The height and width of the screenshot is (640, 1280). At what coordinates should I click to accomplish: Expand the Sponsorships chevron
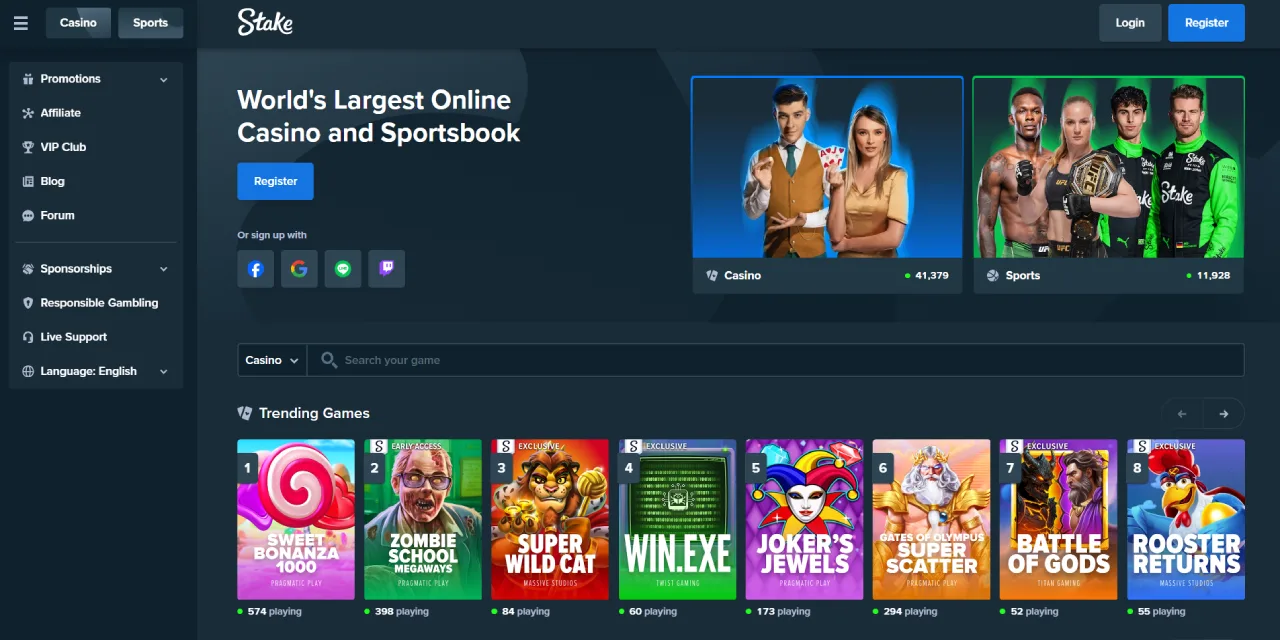pyautogui.click(x=164, y=269)
